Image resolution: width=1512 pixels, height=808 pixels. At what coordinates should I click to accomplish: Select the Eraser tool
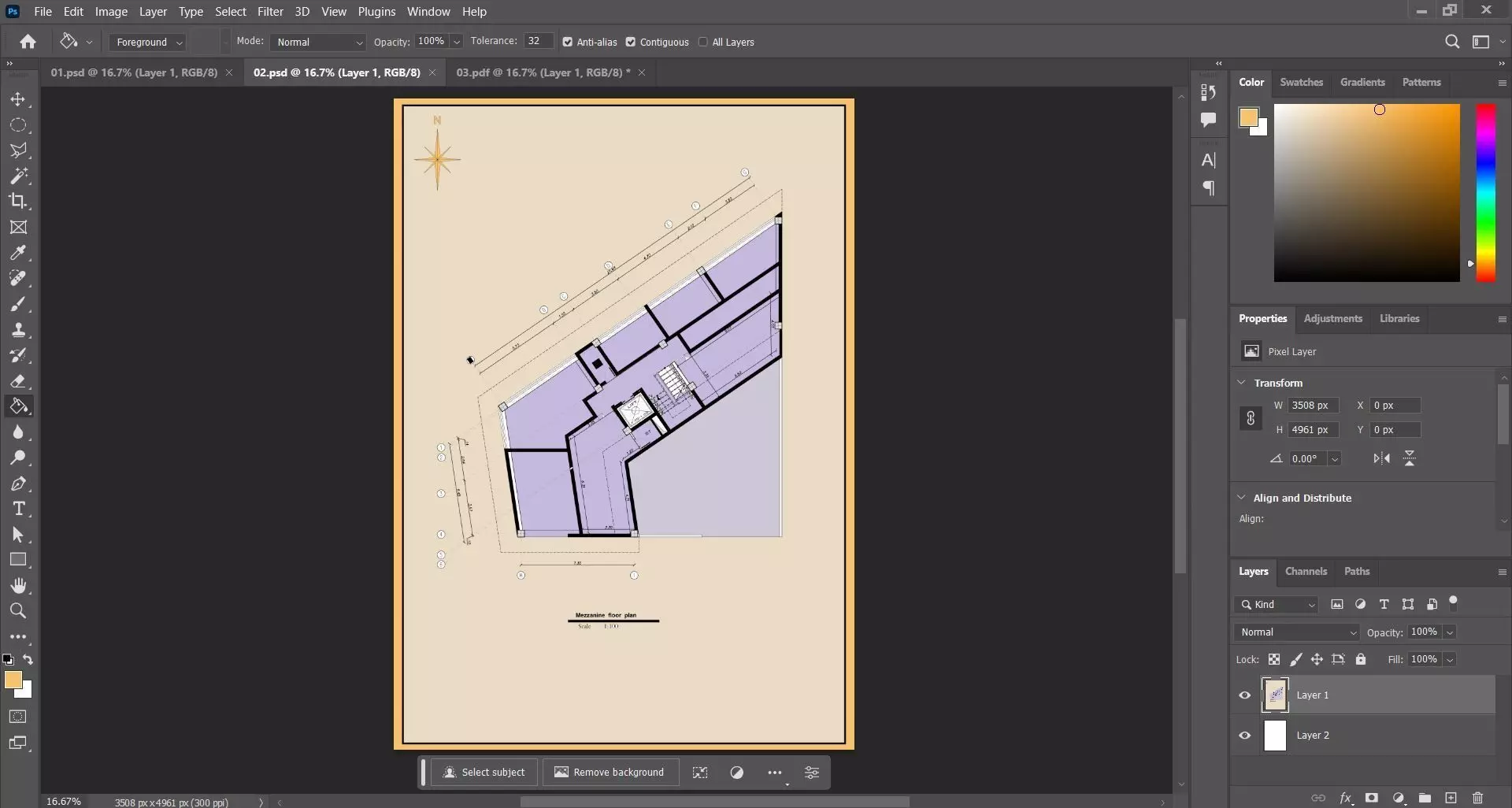[18, 381]
